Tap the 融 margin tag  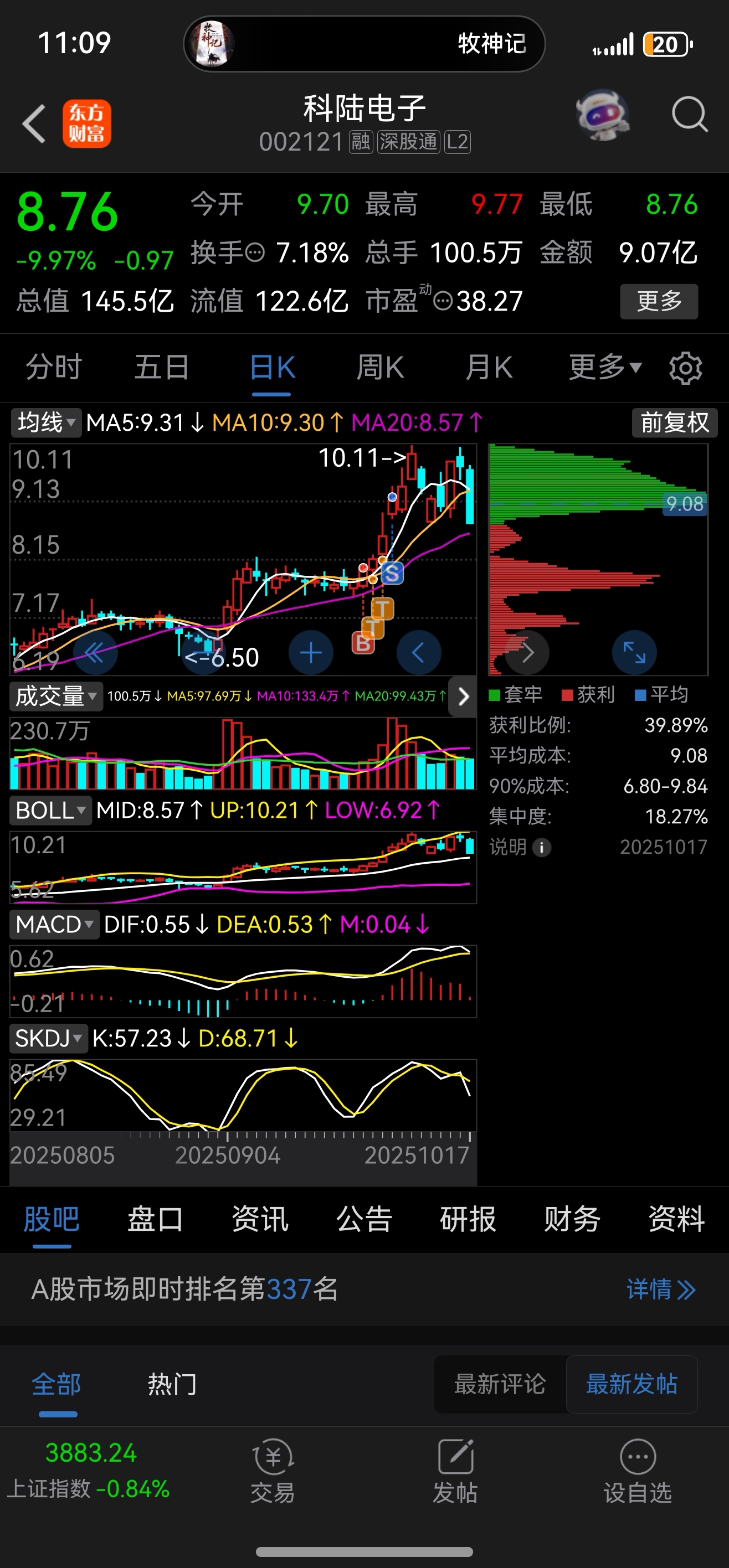[361, 142]
